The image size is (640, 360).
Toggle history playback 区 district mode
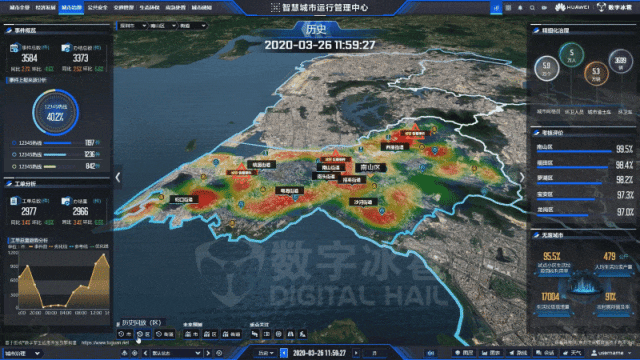(143, 334)
